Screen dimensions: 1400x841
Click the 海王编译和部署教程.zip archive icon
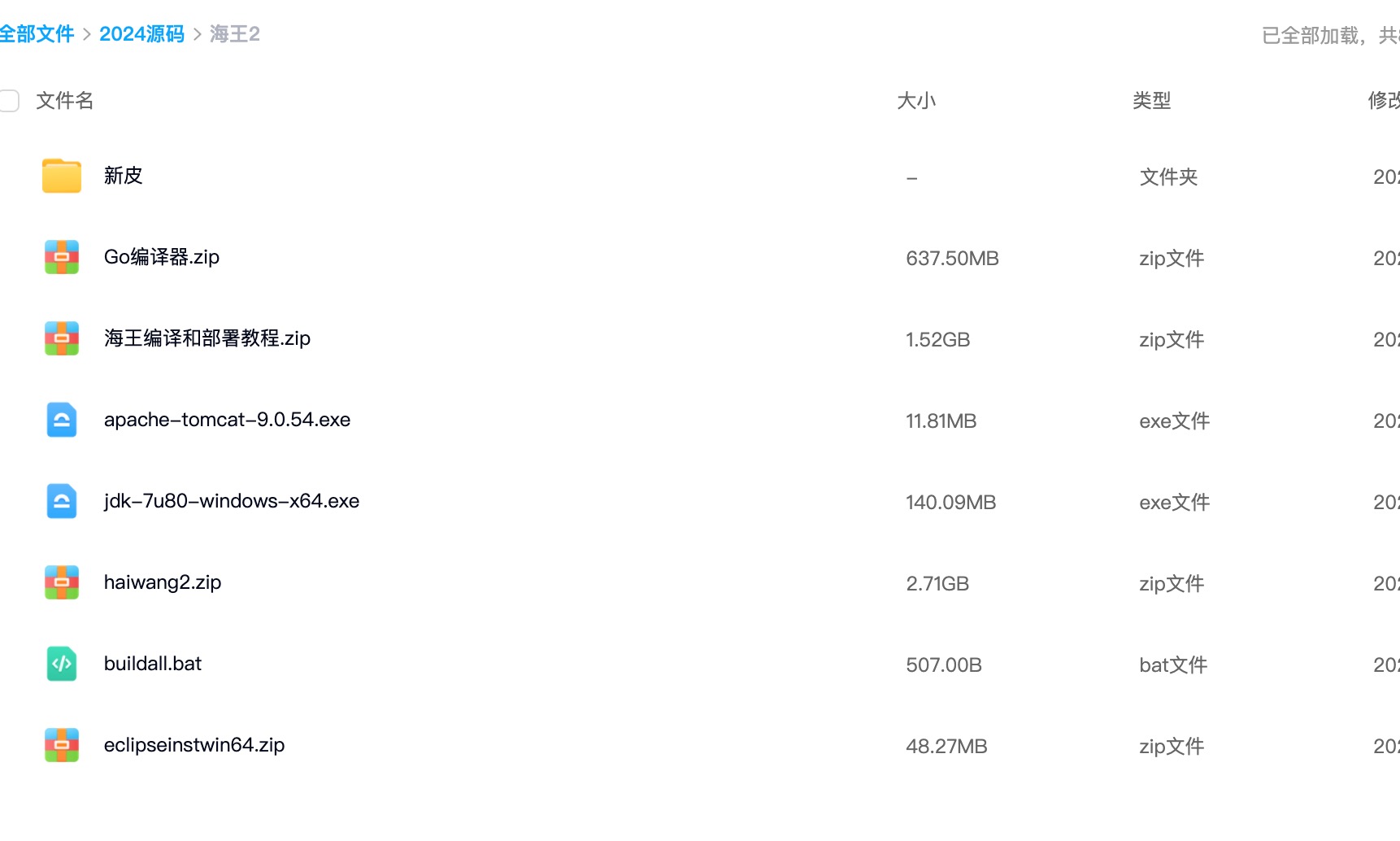(62, 338)
